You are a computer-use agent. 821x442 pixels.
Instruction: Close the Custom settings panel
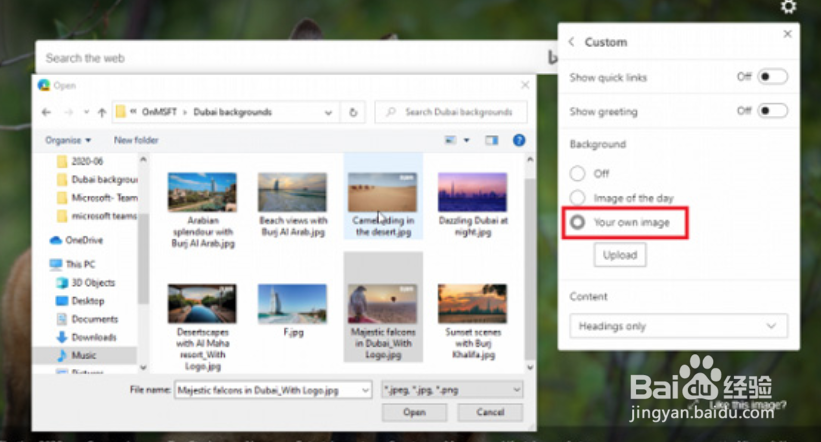pos(787,34)
